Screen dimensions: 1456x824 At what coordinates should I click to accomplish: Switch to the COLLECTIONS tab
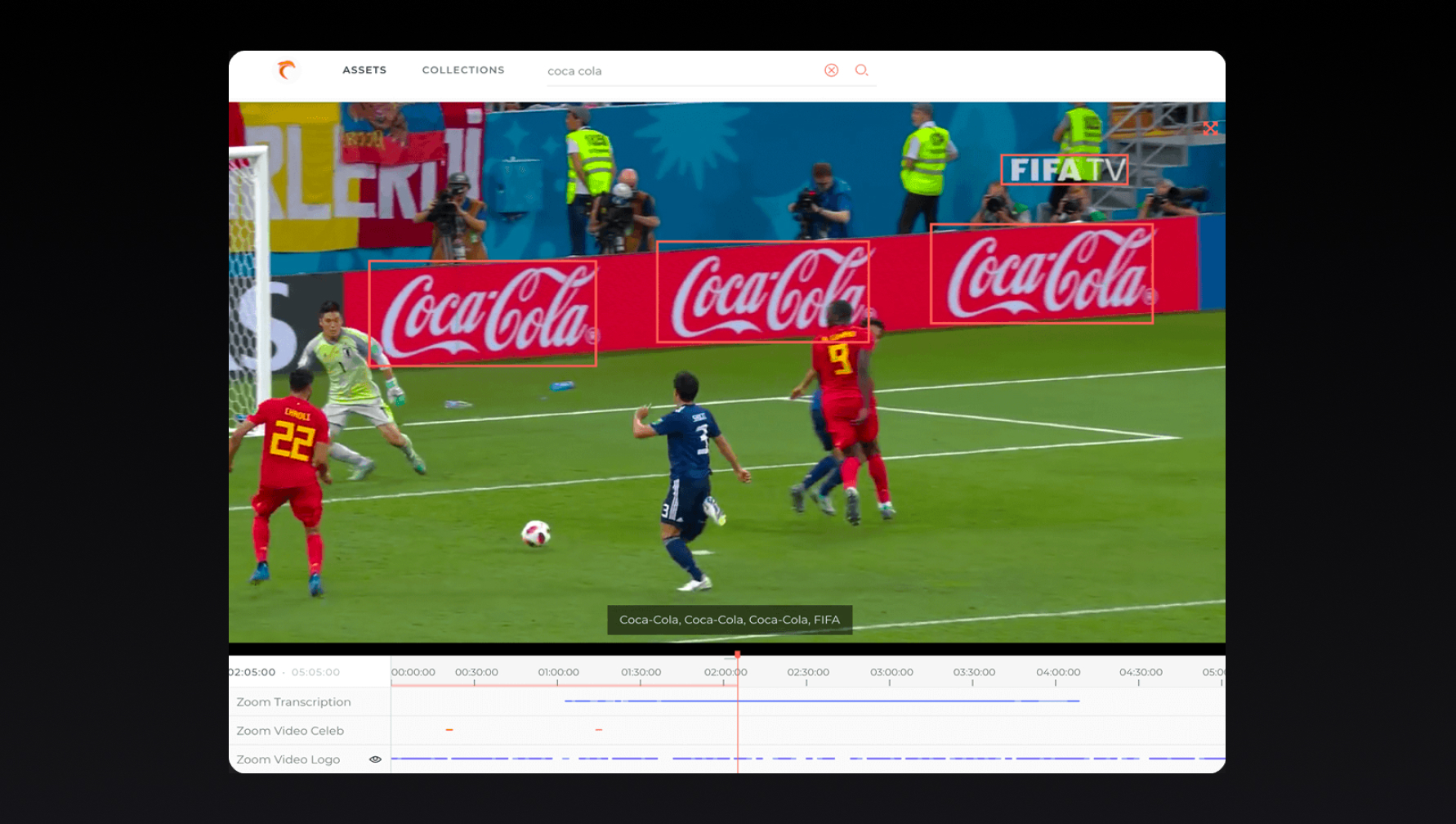tap(463, 70)
